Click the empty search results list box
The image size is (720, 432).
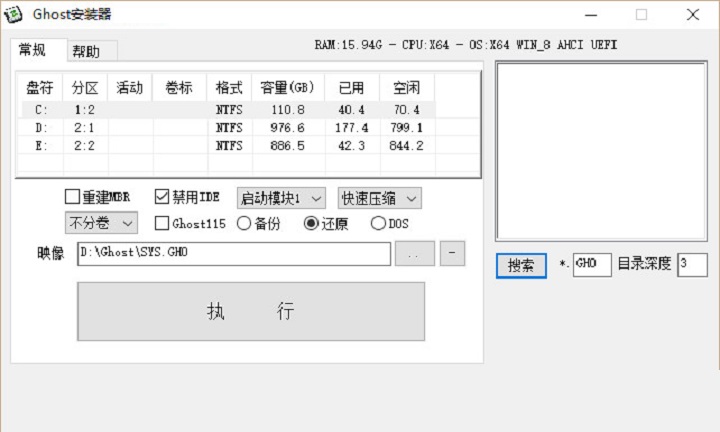[601, 151]
